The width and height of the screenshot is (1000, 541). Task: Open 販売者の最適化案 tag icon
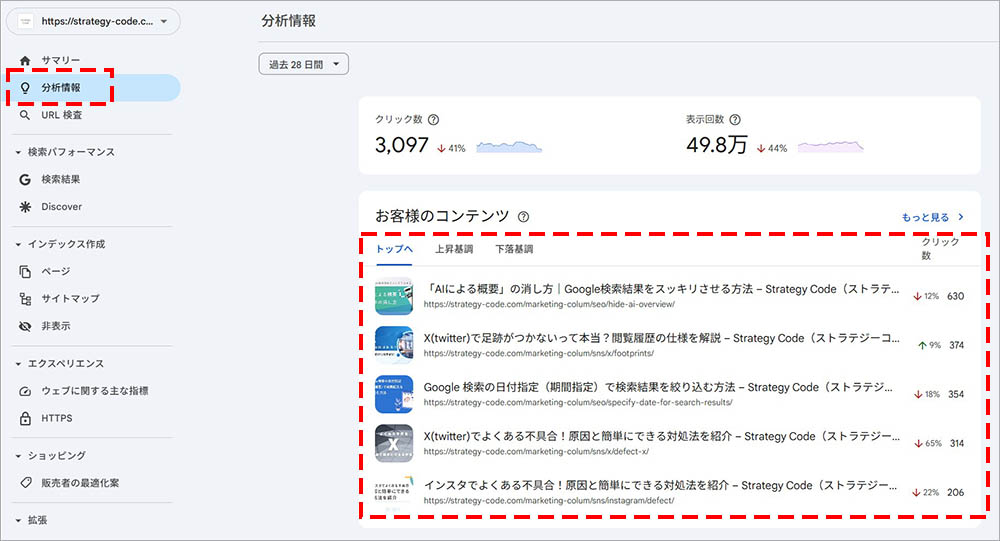[x=25, y=483]
